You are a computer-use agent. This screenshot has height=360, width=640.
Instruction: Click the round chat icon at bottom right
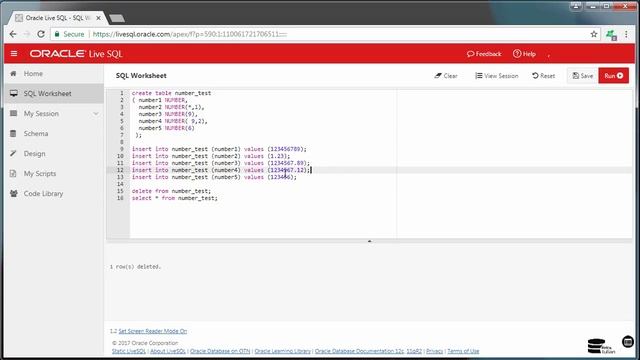pyautogui.click(x=628, y=342)
